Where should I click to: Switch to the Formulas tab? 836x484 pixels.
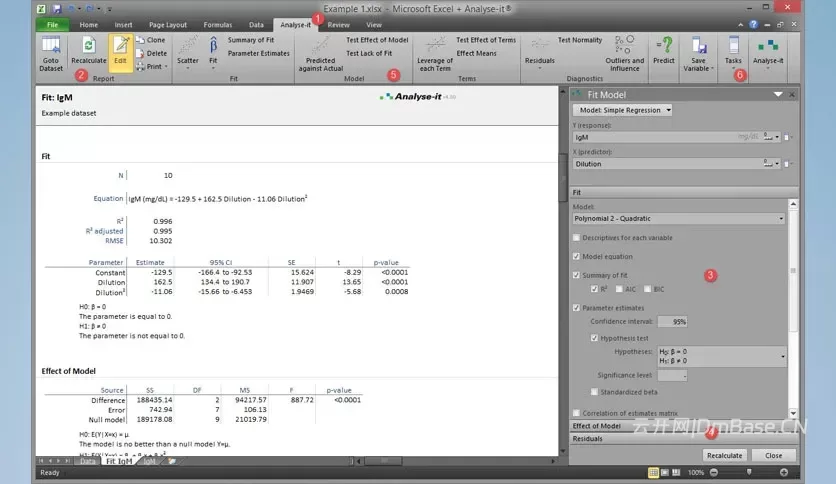coord(218,25)
